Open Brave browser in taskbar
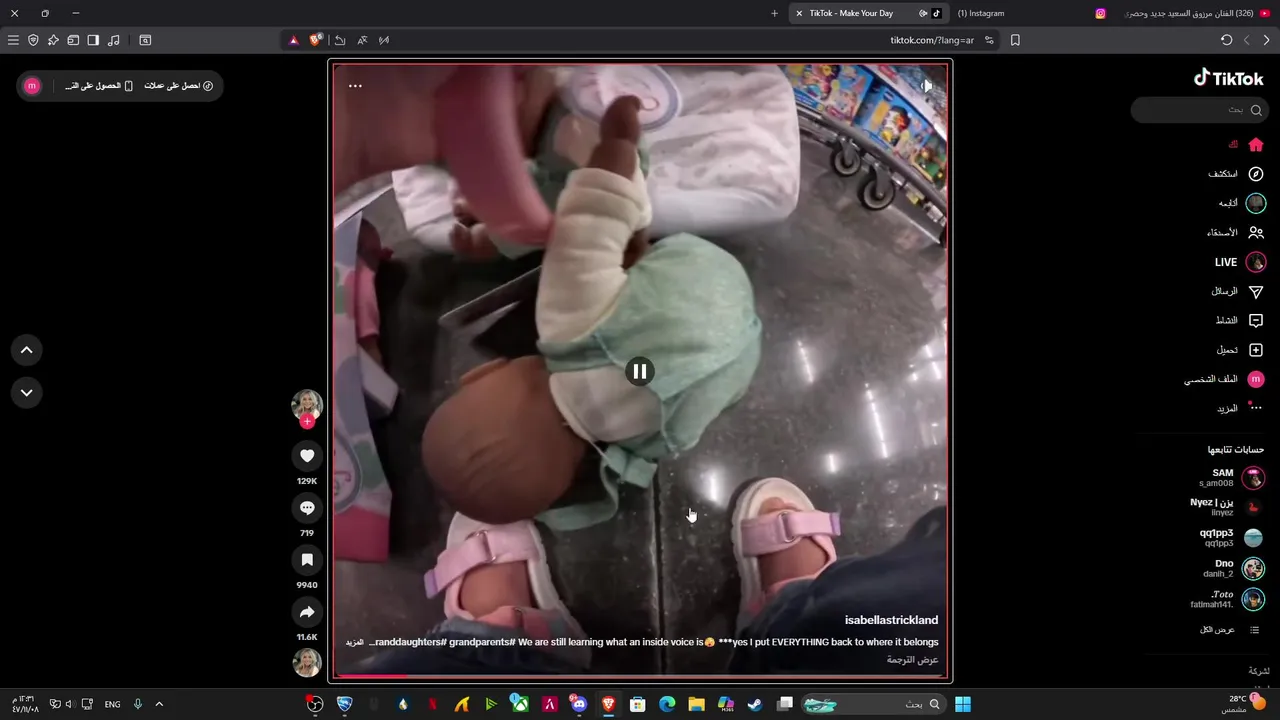Image resolution: width=1280 pixels, height=720 pixels. tap(608, 704)
